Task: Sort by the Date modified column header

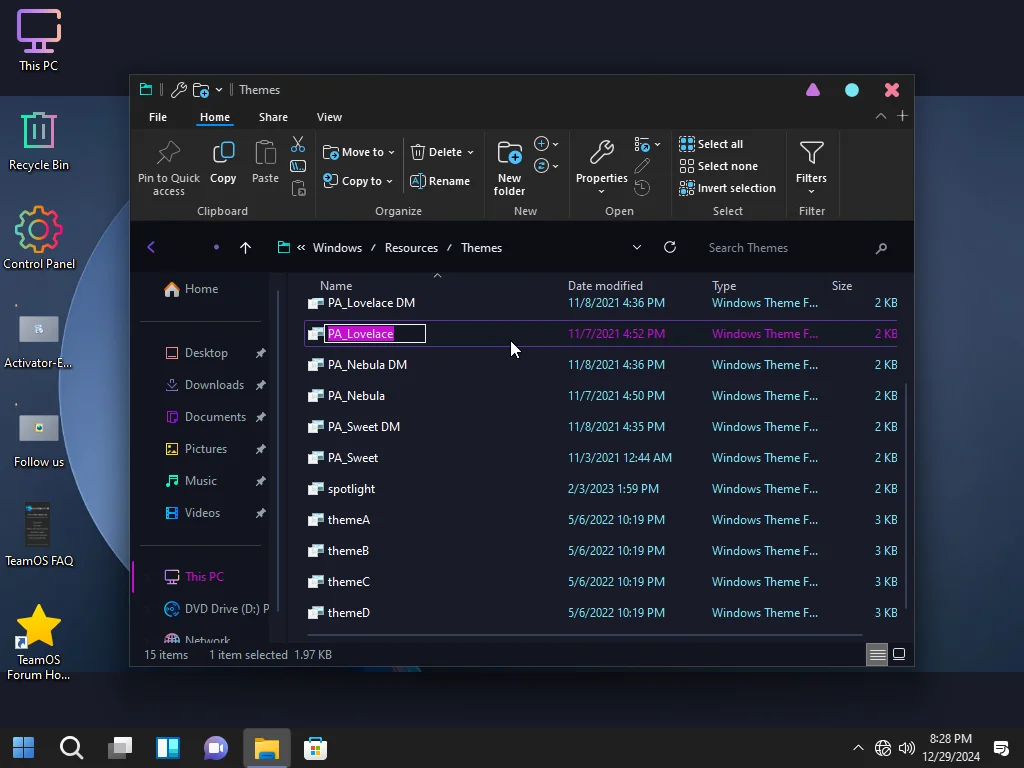Action: point(605,286)
